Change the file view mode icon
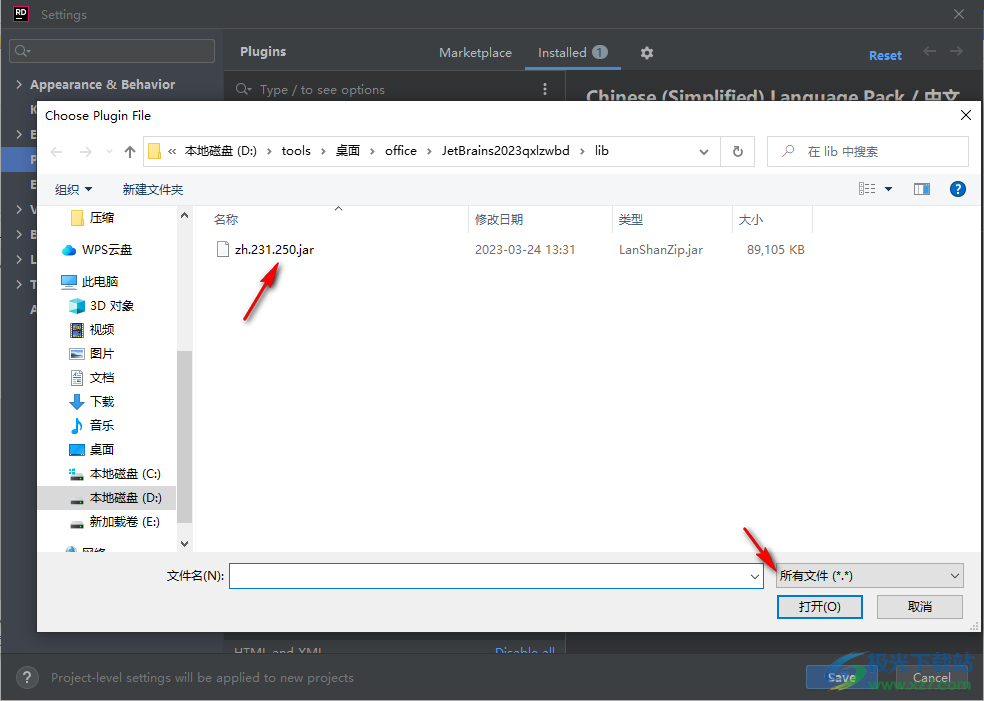 tap(868, 188)
